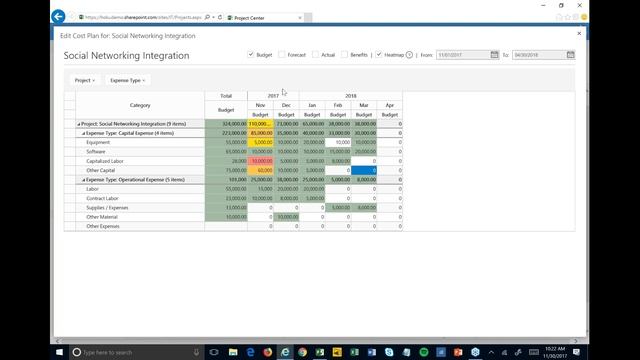
Task: Enable the Actual checkbox
Action: tap(315, 54)
